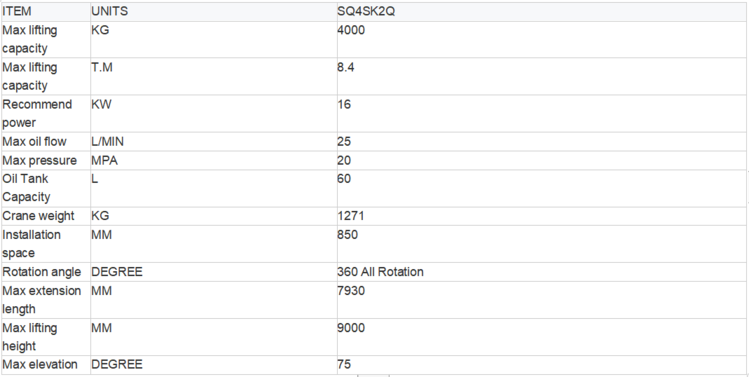The image size is (749, 377).
Task: Click the L/MIN units cell
Action: (x=214, y=142)
